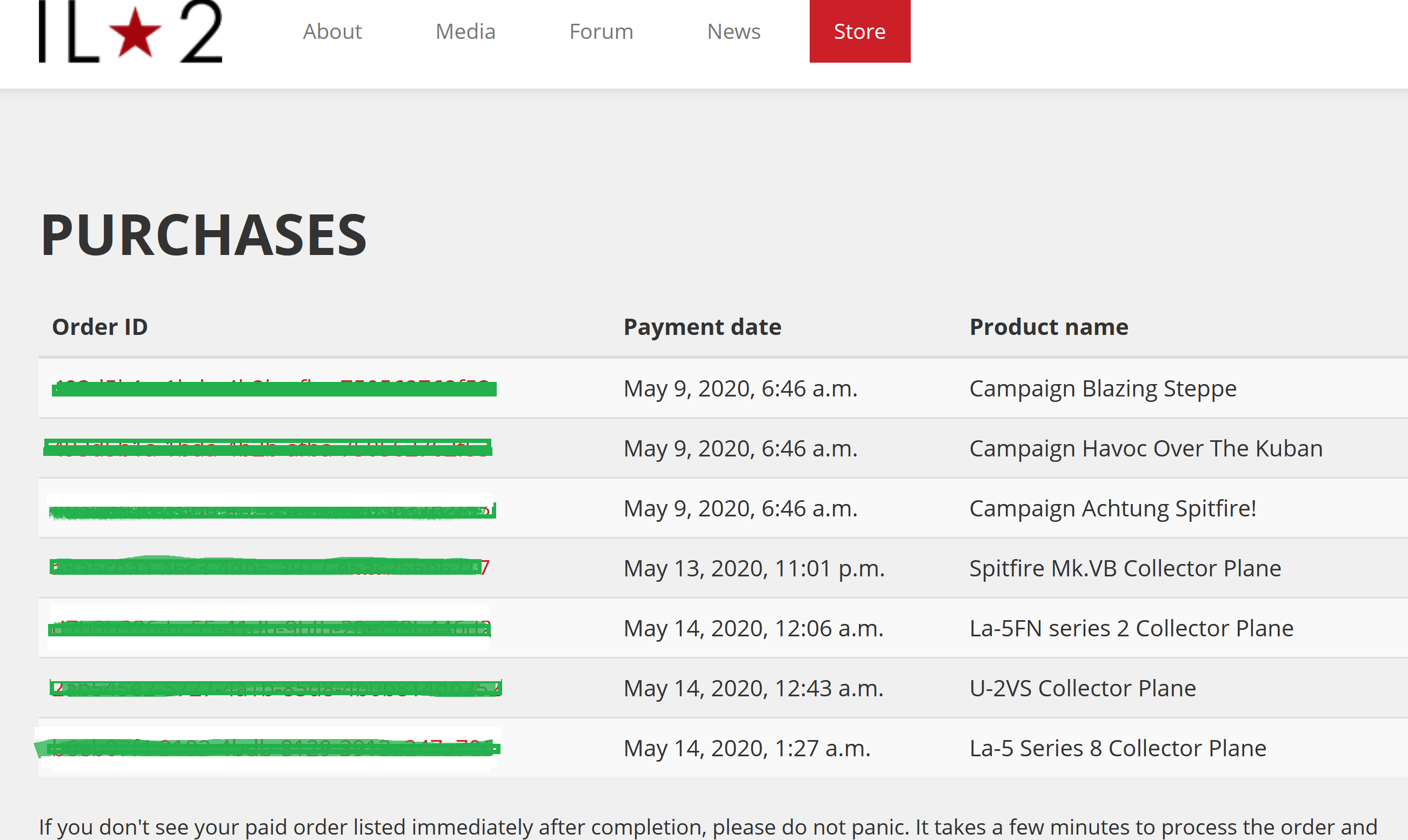Select the Spitfire Mk.VB Collector Plane text
Image resolution: width=1408 pixels, height=840 pixels.
point(1125,568)
